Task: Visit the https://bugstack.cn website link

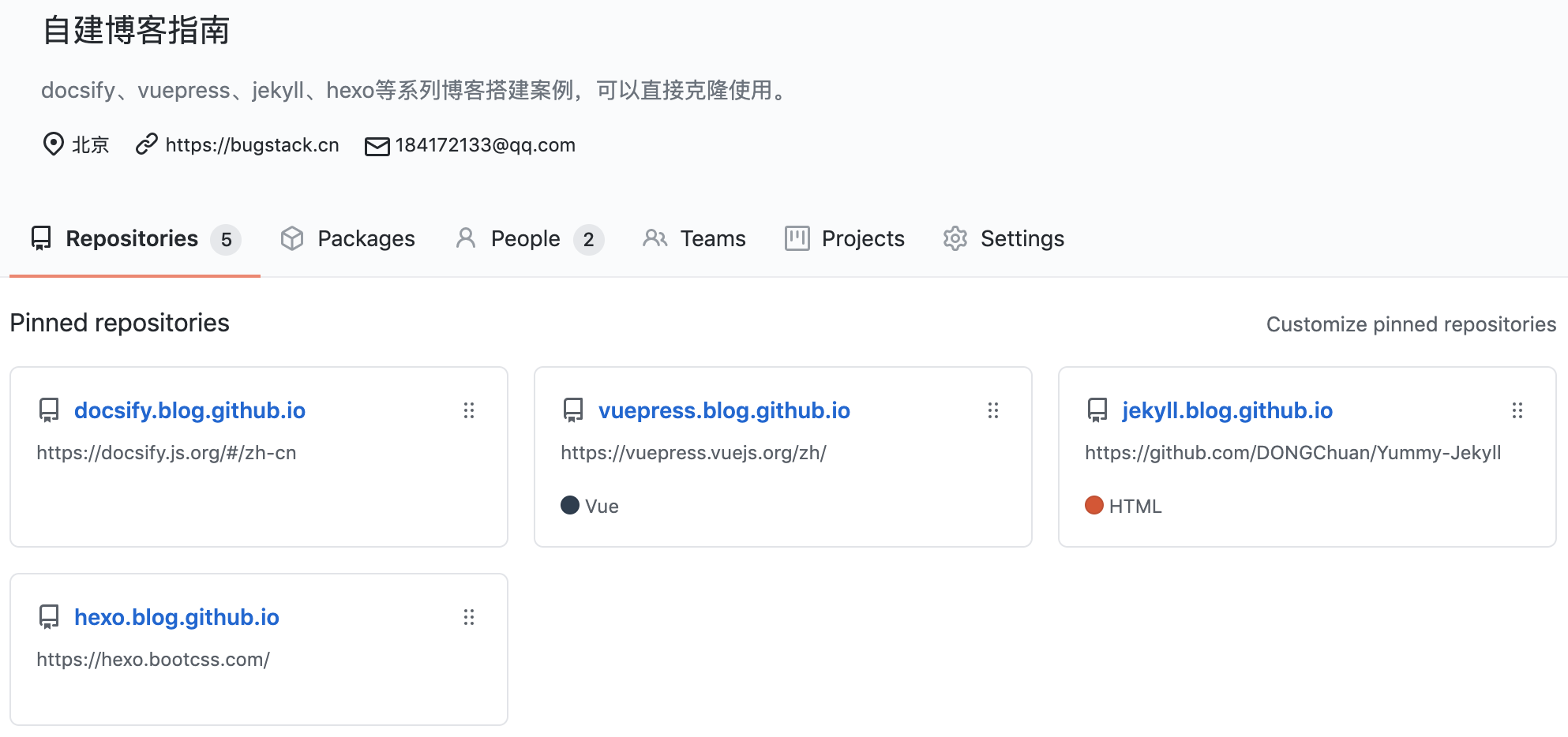Action: tap(252, 145)
